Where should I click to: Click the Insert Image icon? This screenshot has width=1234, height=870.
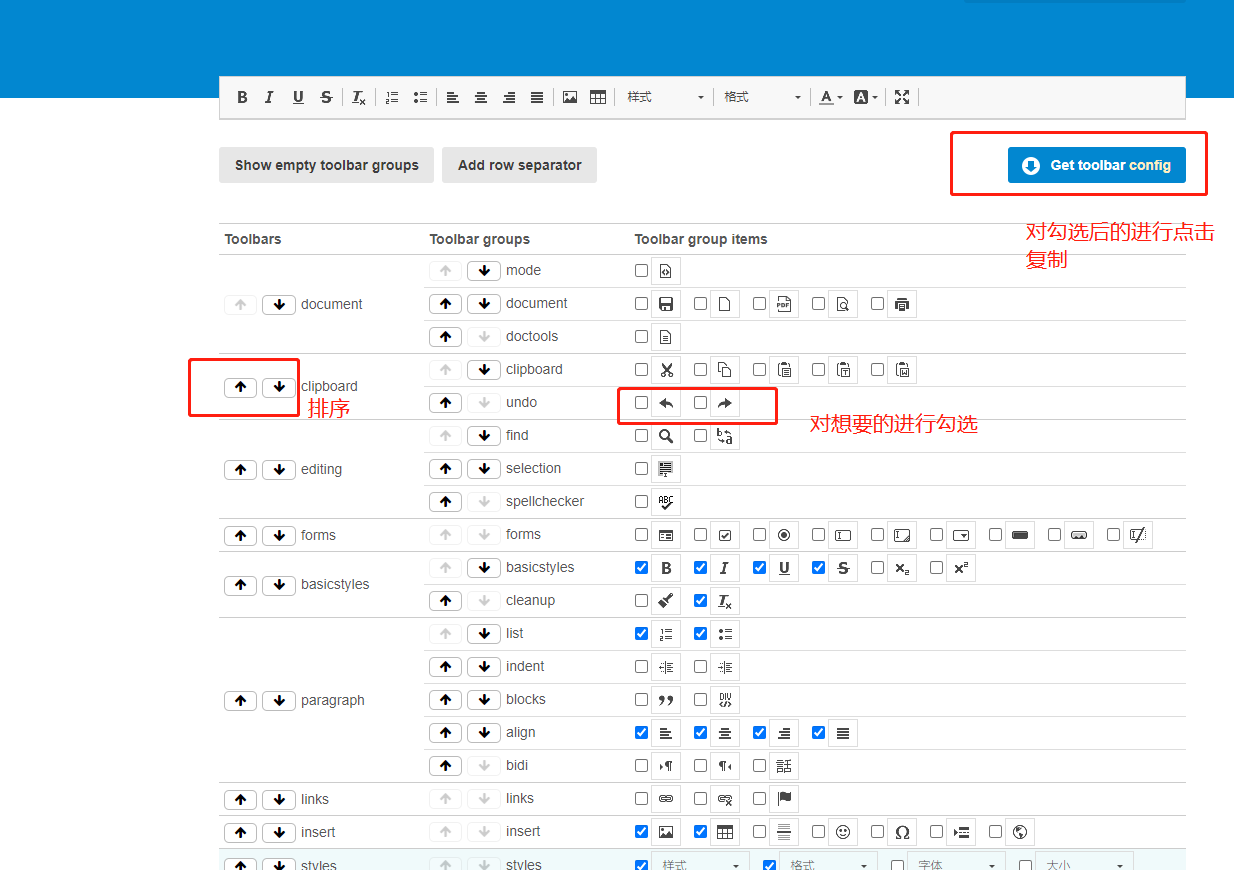tap(569, 97)
